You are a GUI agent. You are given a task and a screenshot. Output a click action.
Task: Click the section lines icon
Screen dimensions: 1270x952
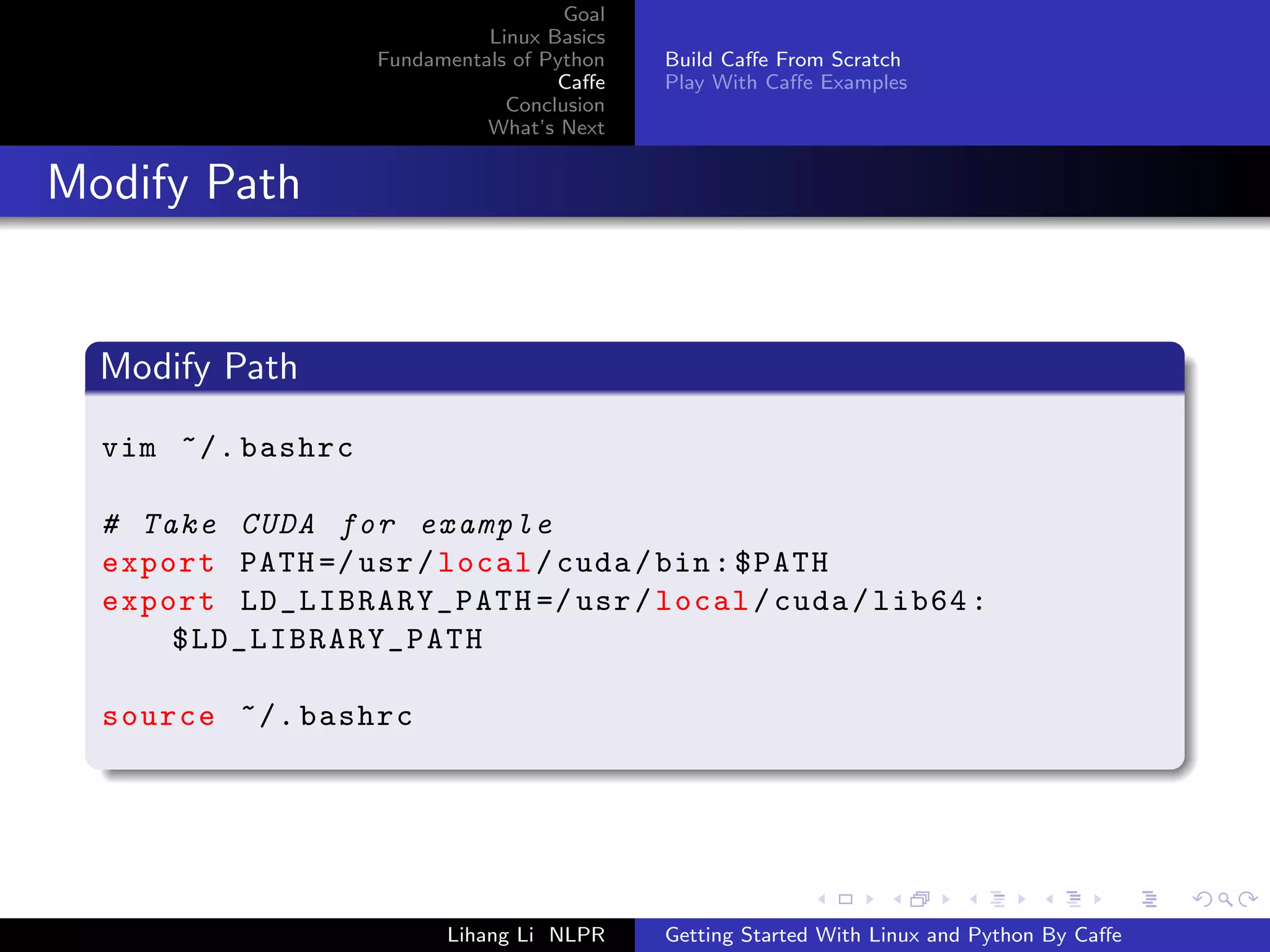click(1074, 899)
